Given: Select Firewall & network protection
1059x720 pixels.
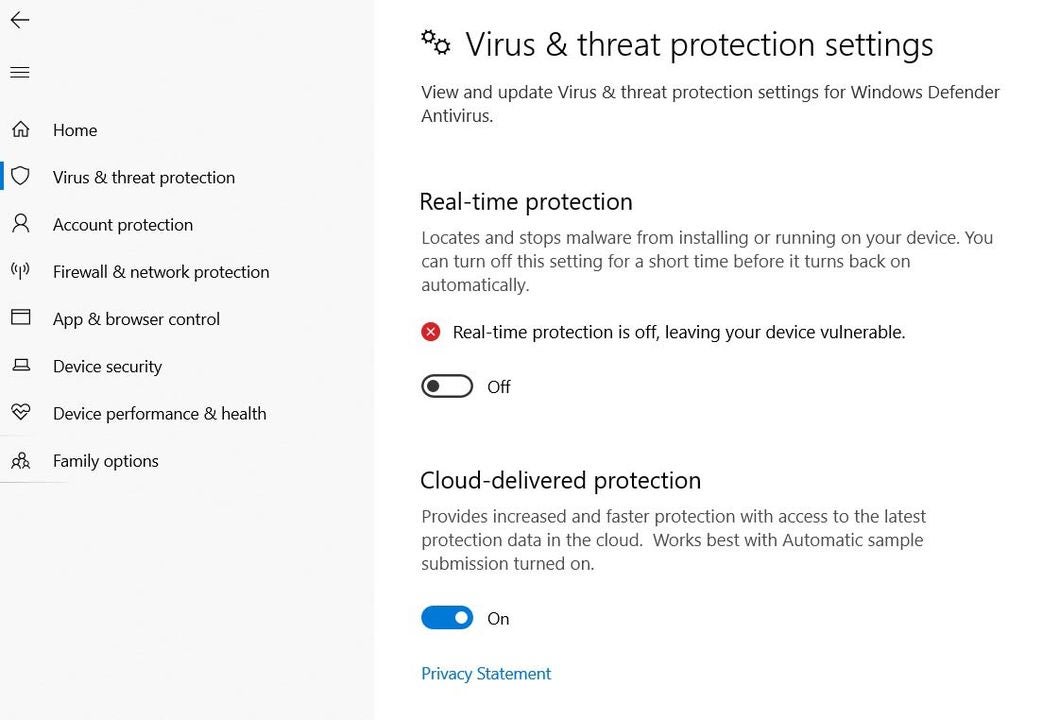Looking at the screenshot, I should point(161,272).
